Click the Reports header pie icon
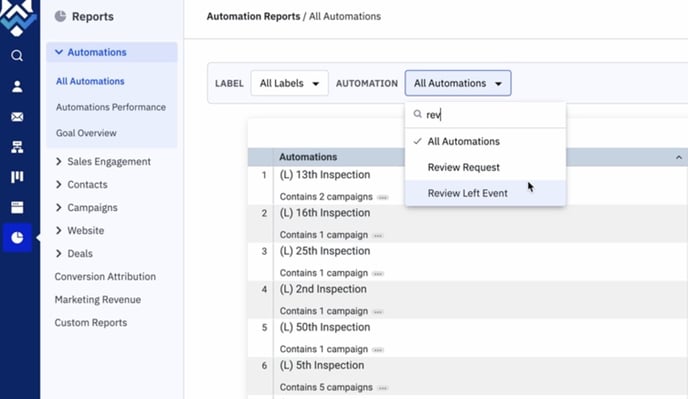 point(60,16)
